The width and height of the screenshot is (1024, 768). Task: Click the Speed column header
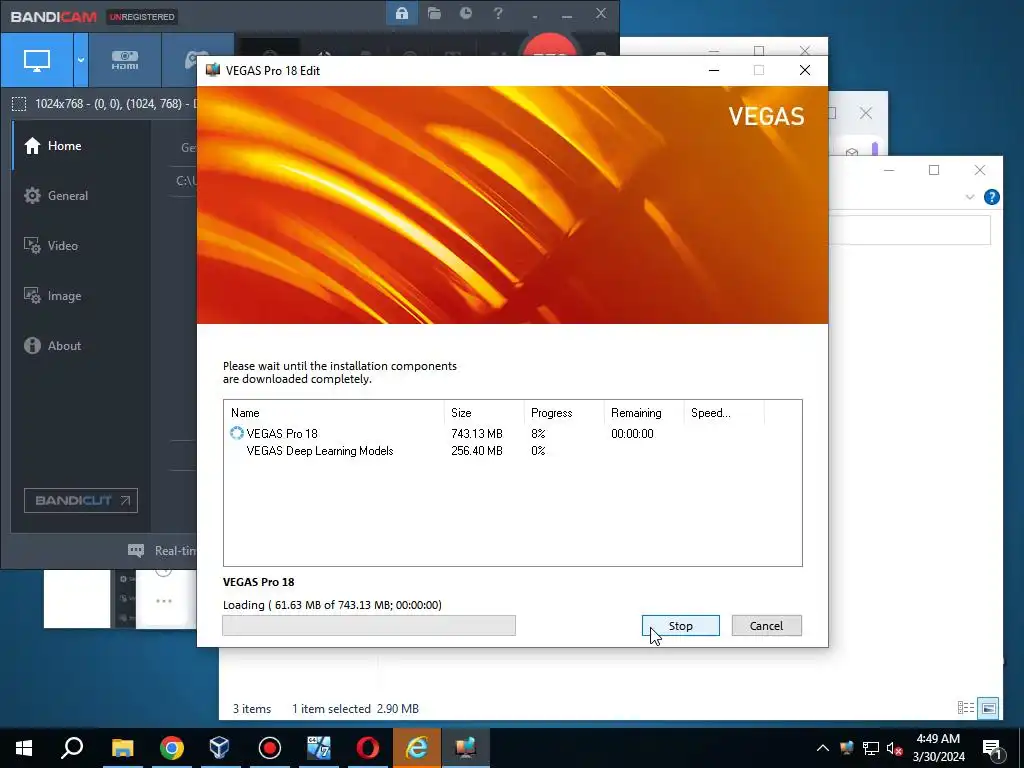coord(724,413)
